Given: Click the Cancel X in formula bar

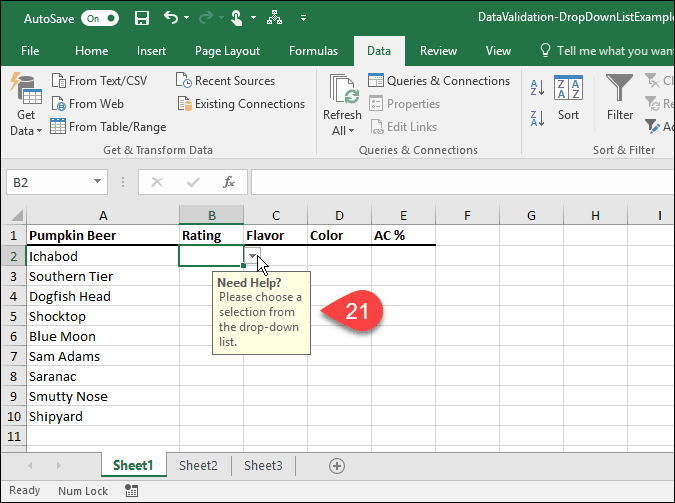Looking at the screenshot, I should click(x=157, y=183).
